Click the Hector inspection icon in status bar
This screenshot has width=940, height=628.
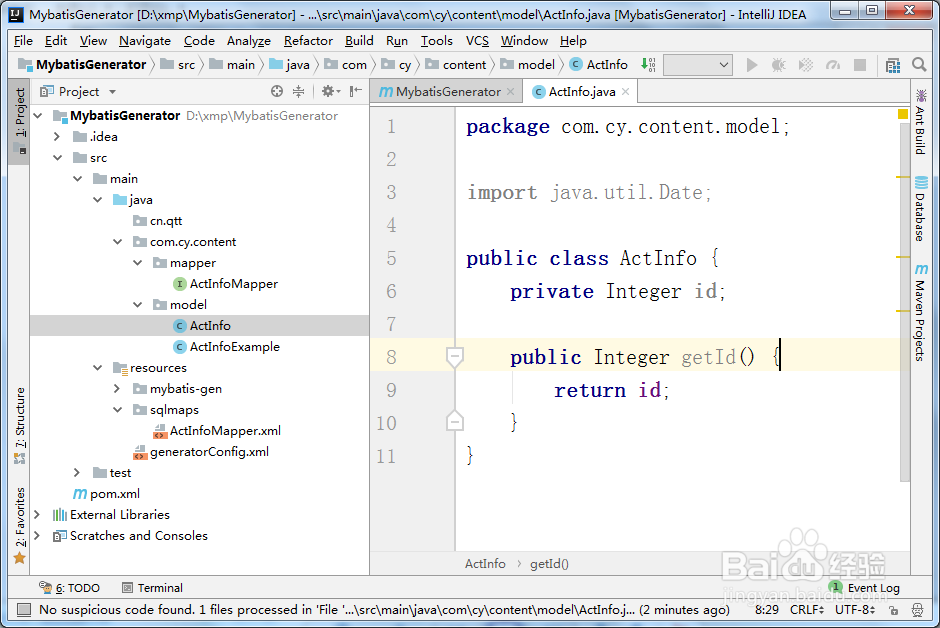coord(917,610)
